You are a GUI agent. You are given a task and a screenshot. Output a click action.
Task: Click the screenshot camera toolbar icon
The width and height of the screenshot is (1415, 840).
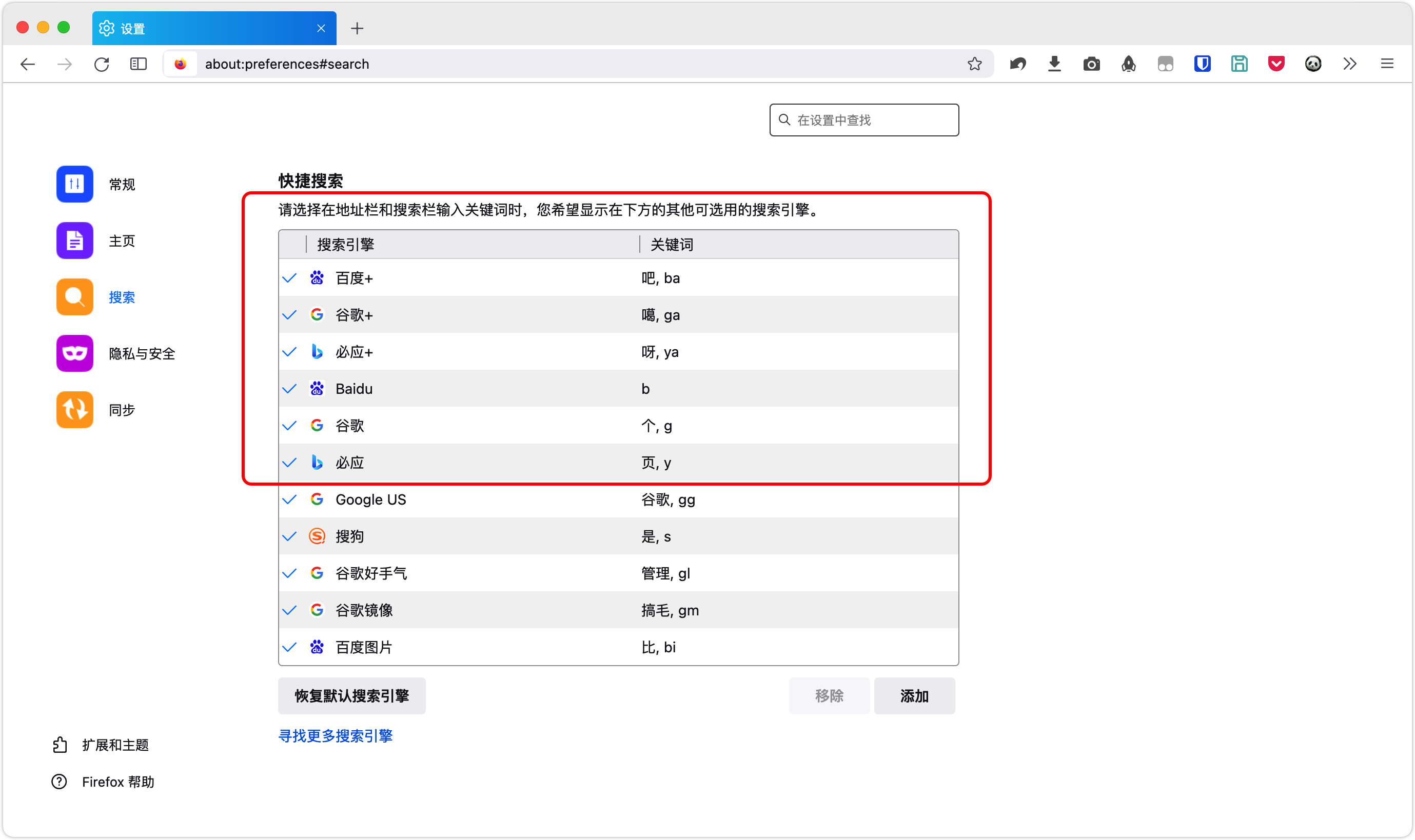[x=1091, y=64]
